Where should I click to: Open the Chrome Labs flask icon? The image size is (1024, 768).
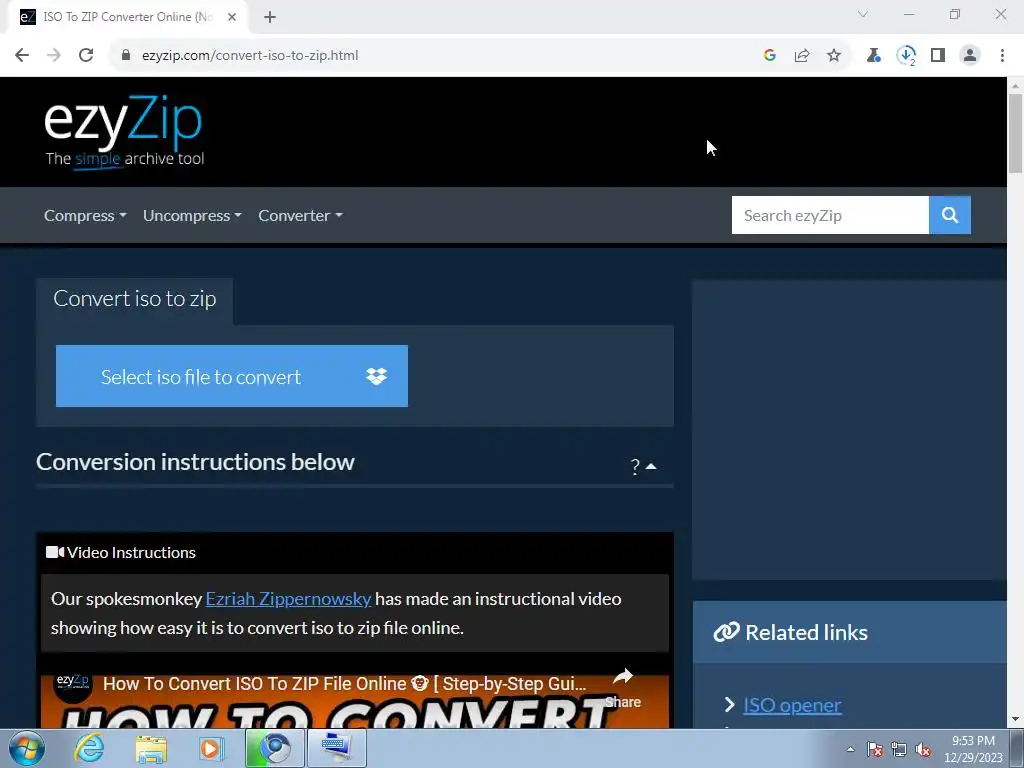pos(873,56)
